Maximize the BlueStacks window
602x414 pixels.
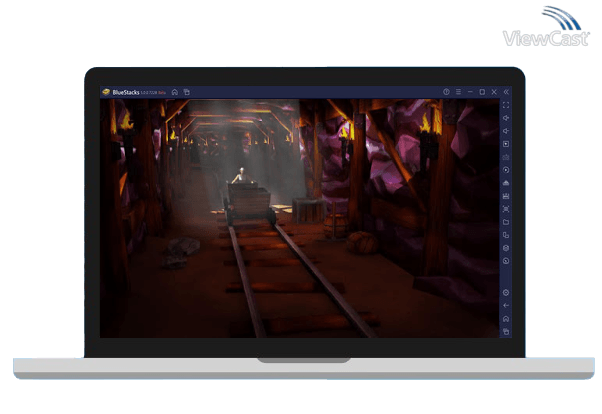click(482, 92)
